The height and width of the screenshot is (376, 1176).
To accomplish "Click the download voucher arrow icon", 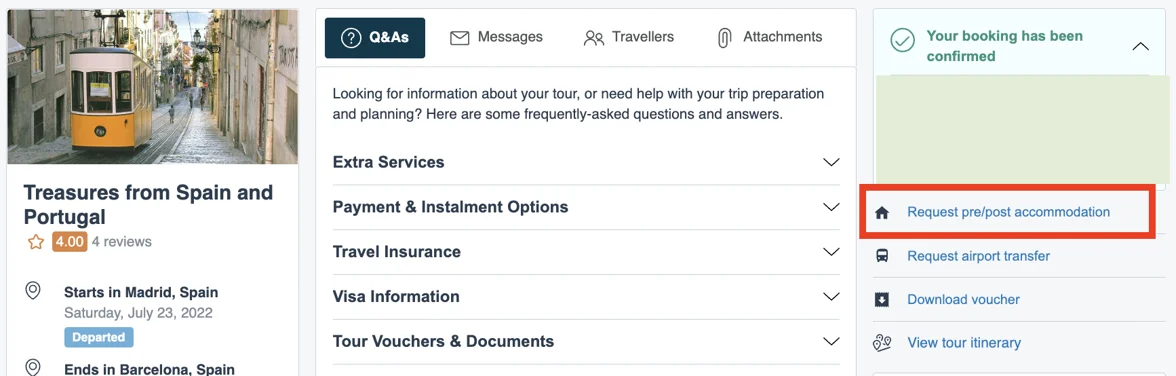I will tap(882, 299).
